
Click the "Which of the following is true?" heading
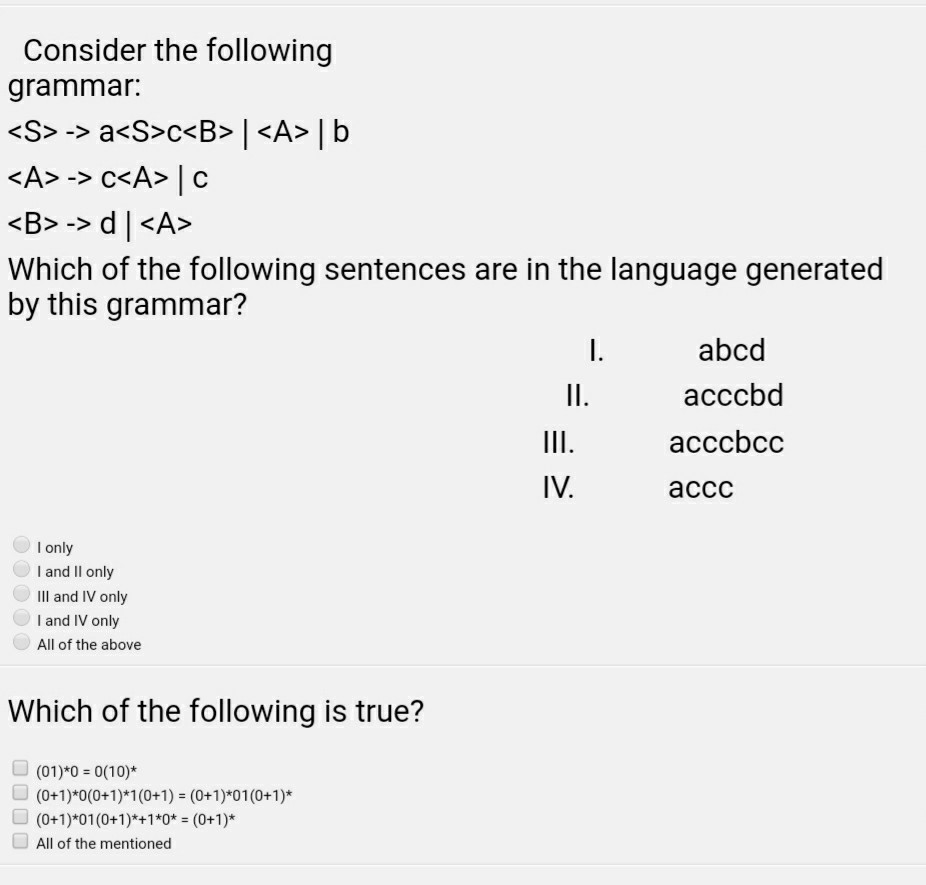point(216,711)
